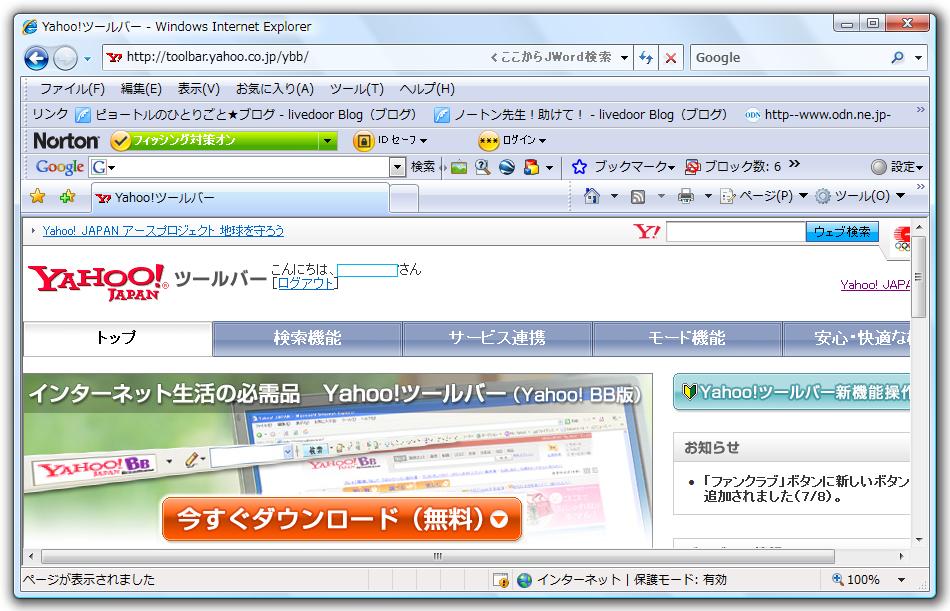Select the Yahoo!ツールバー browser tab

coord(239,198)
